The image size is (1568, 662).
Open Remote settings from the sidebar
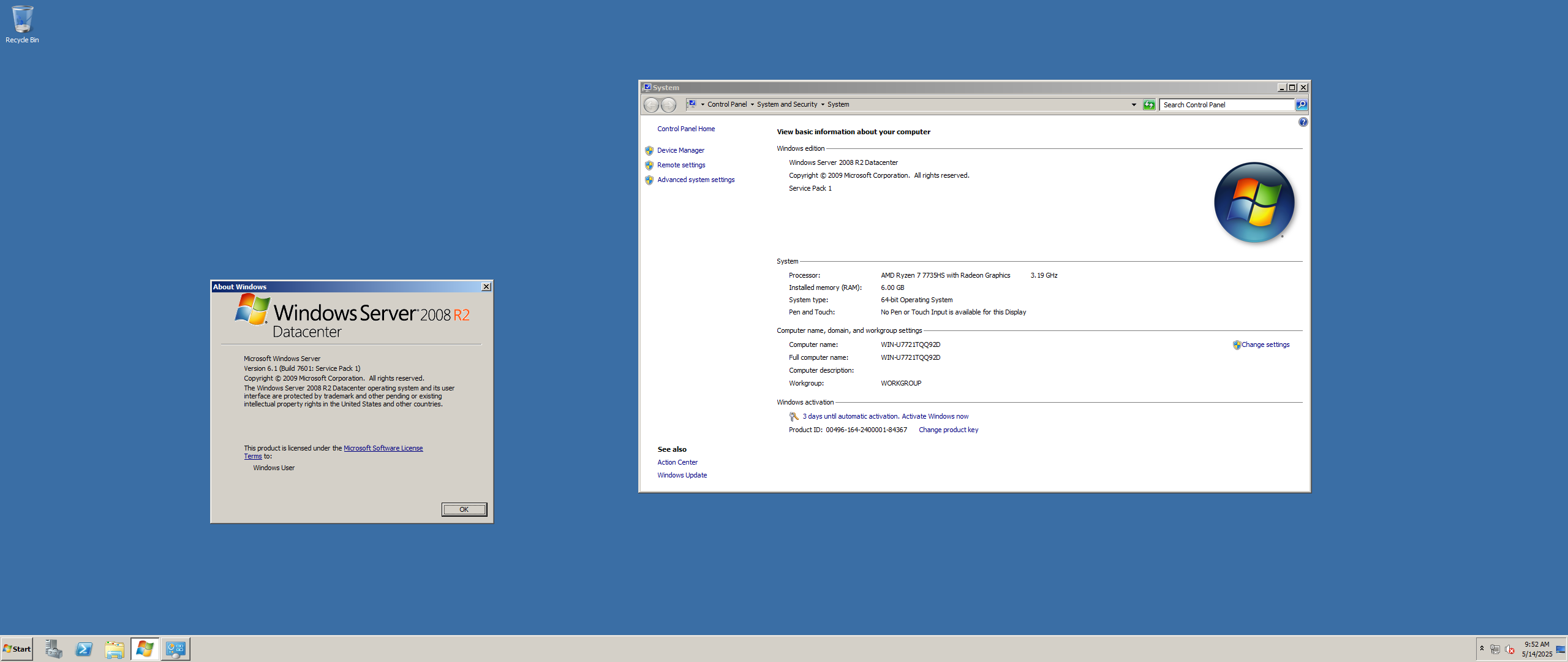click(x=681, y=165)
